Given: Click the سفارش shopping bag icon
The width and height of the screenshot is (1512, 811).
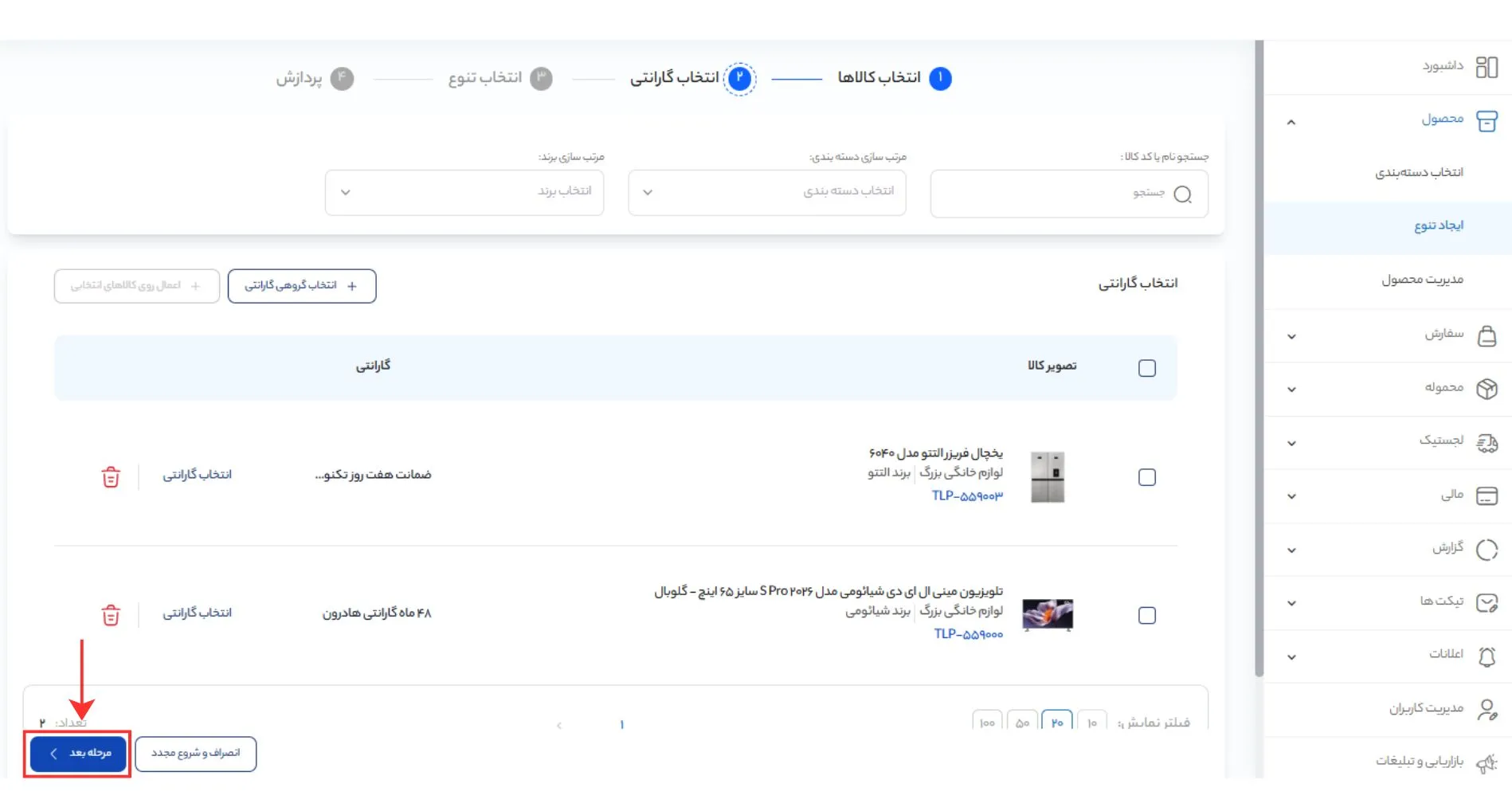Looking at the screenshot, I should click(1487, 335).
